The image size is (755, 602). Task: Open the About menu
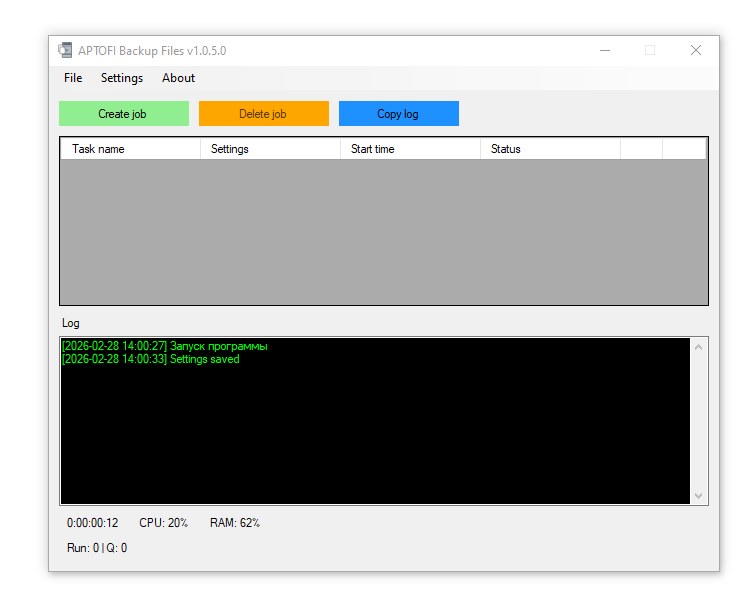pyautogui.click(x=178, y=78)
